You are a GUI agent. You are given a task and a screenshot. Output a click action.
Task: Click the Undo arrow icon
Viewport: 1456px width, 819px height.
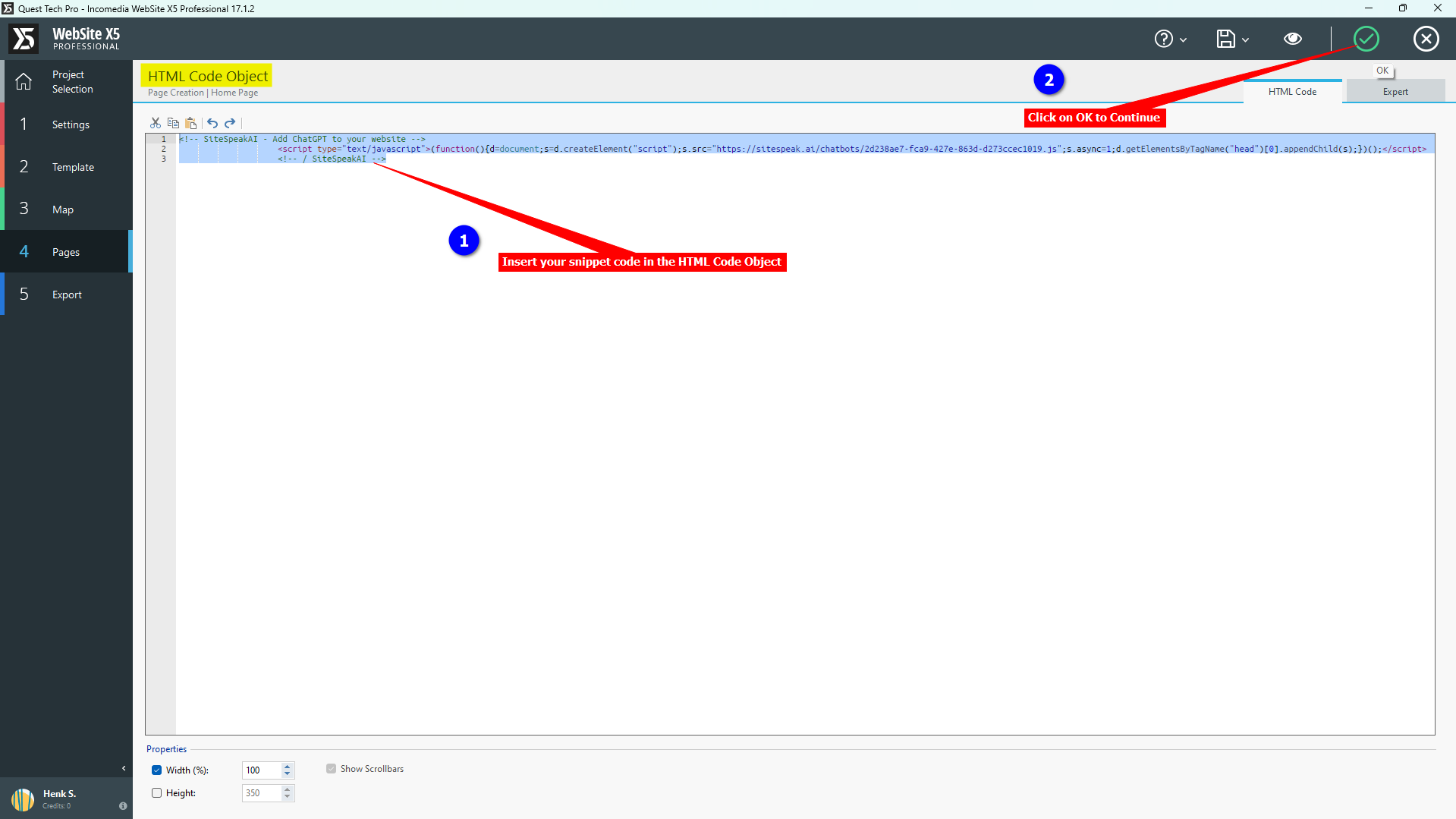pos(212,123)
